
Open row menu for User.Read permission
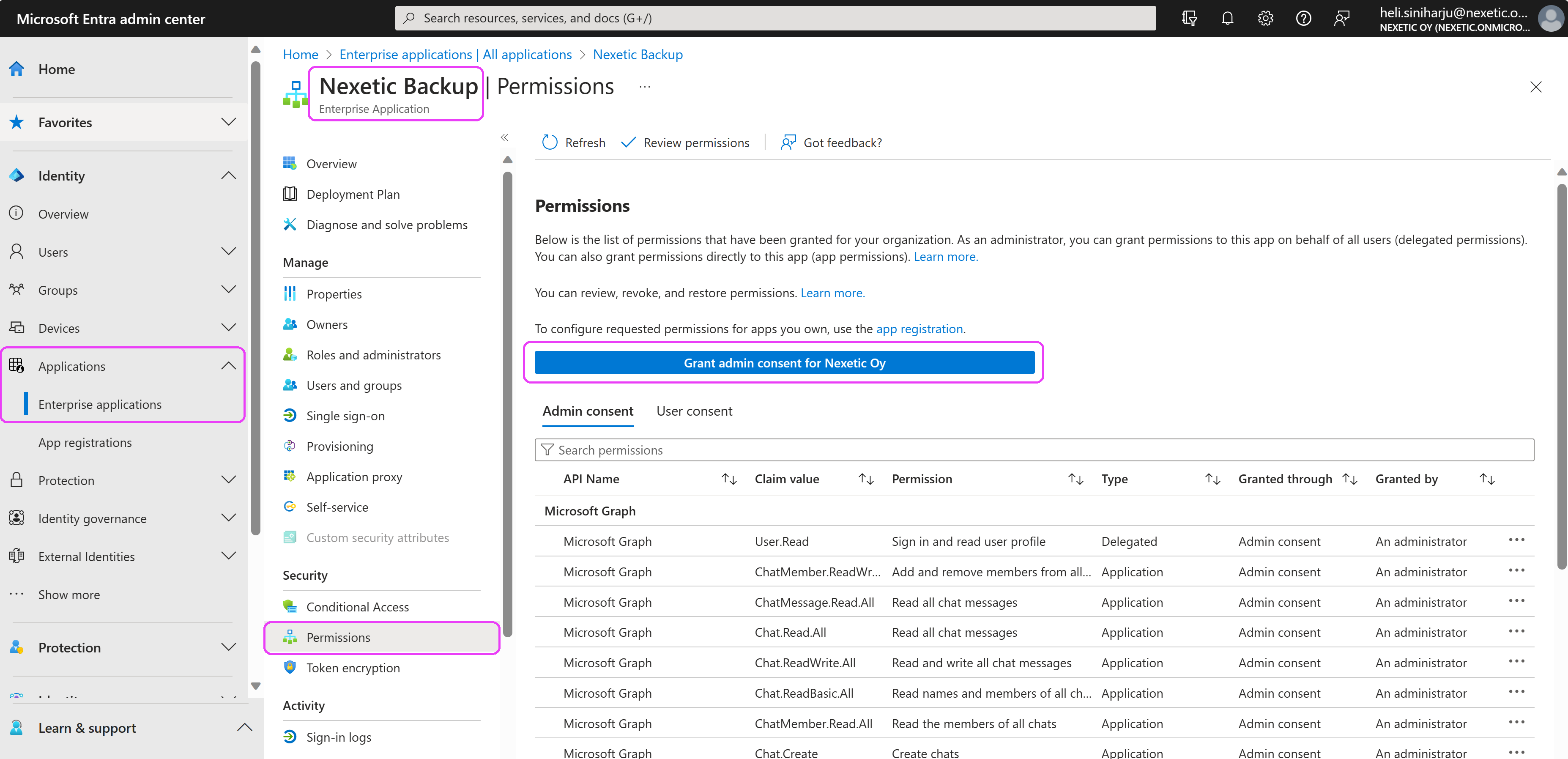click(x=1517, y=540)
